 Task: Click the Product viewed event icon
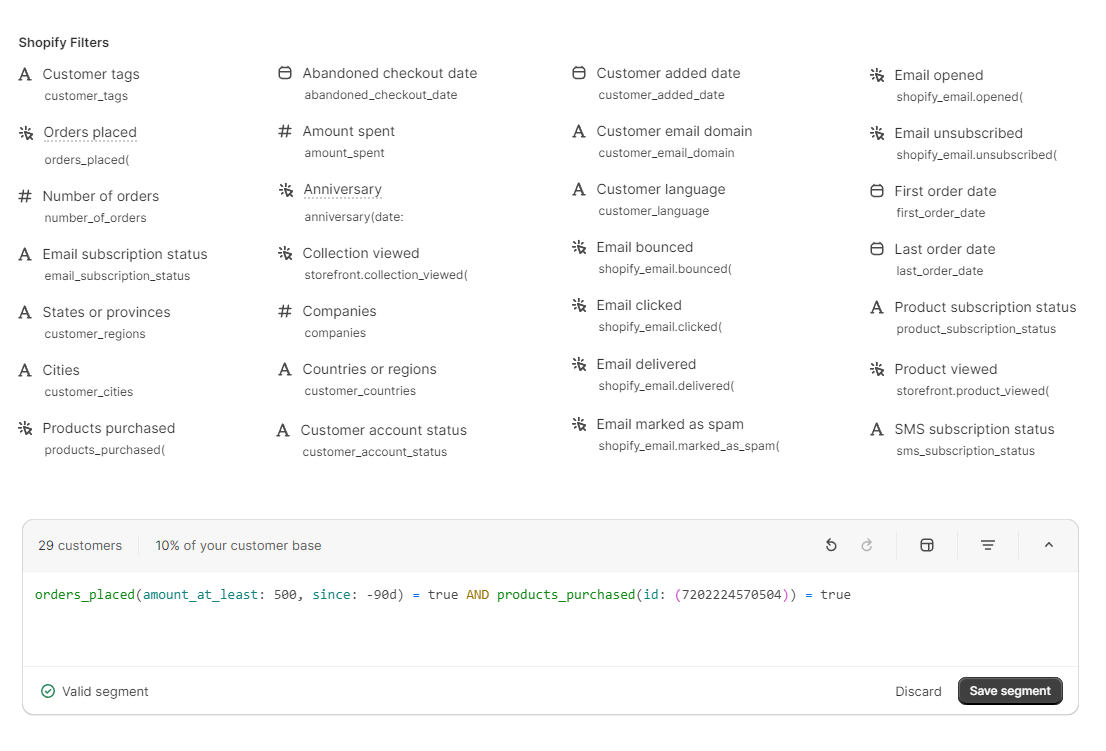point(877,369)
